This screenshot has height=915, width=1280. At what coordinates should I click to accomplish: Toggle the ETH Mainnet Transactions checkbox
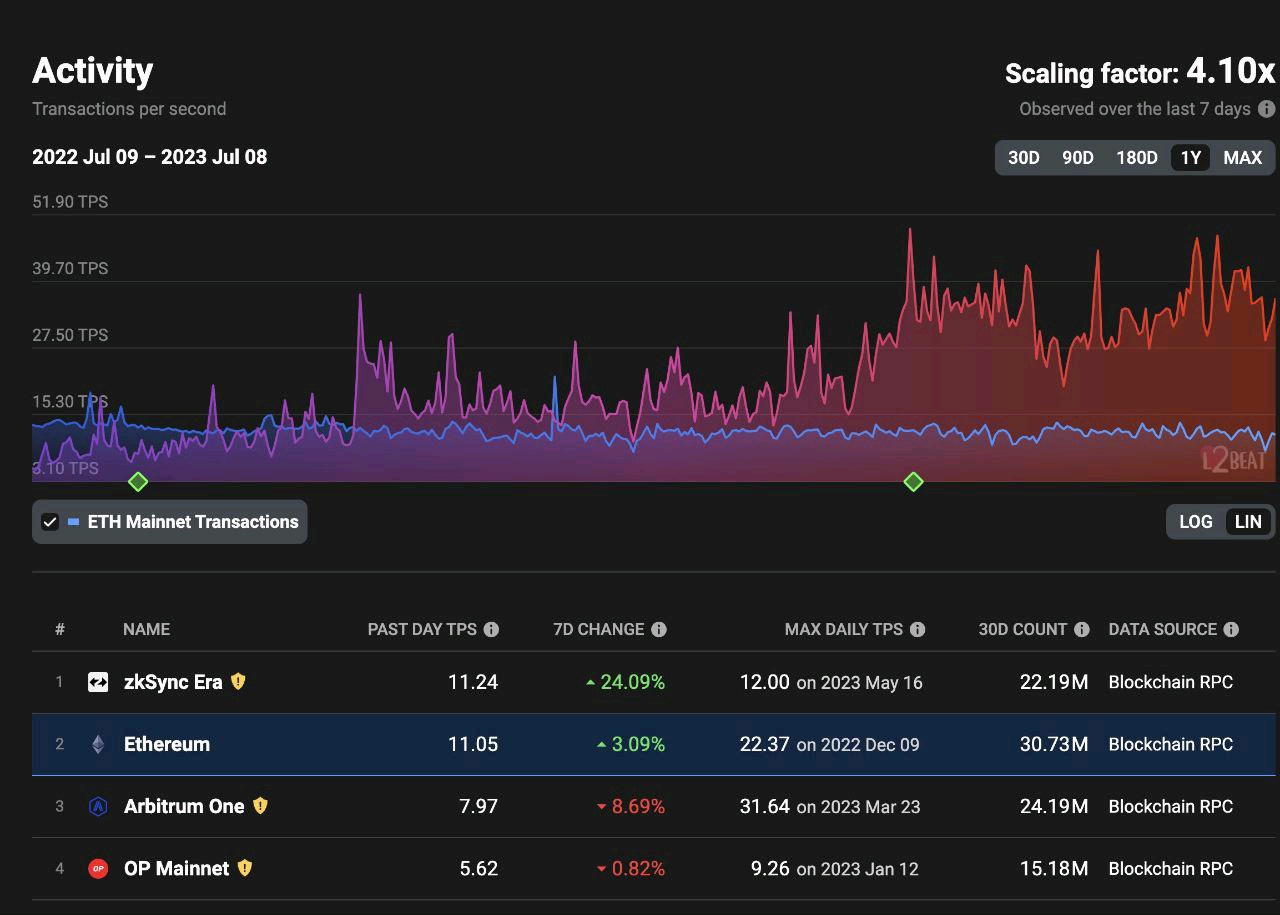[x=49, y=522]
